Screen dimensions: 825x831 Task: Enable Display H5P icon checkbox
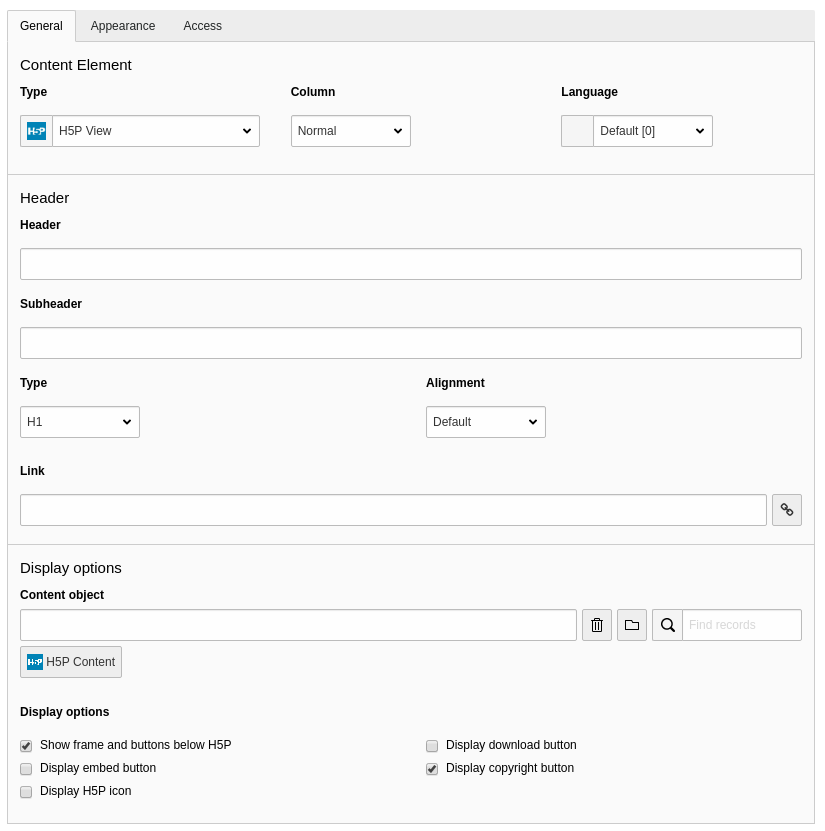(26, 792)
